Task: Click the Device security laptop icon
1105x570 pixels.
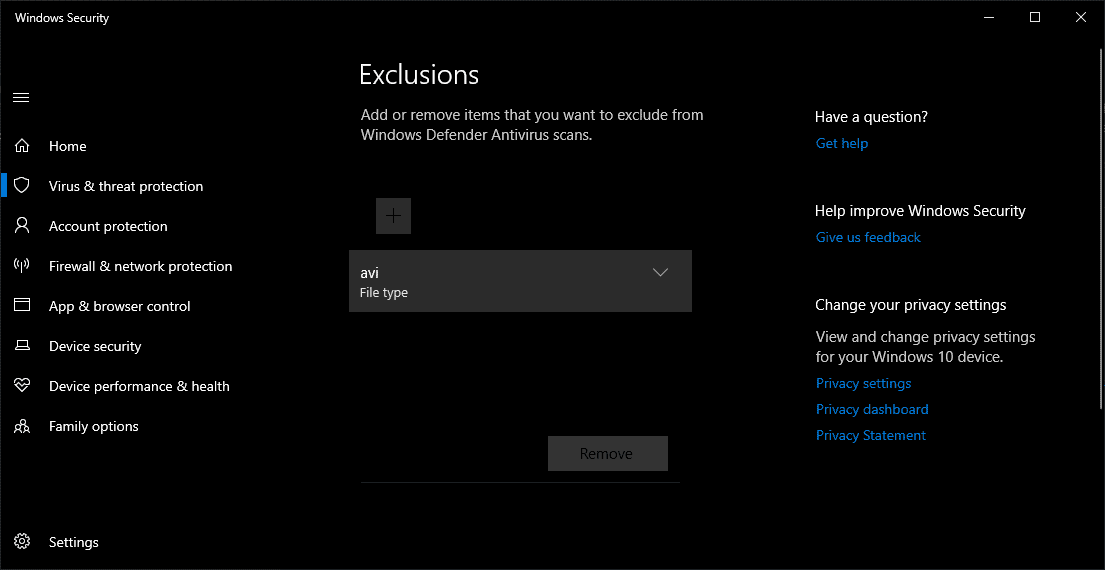Action: coord(22,346)
